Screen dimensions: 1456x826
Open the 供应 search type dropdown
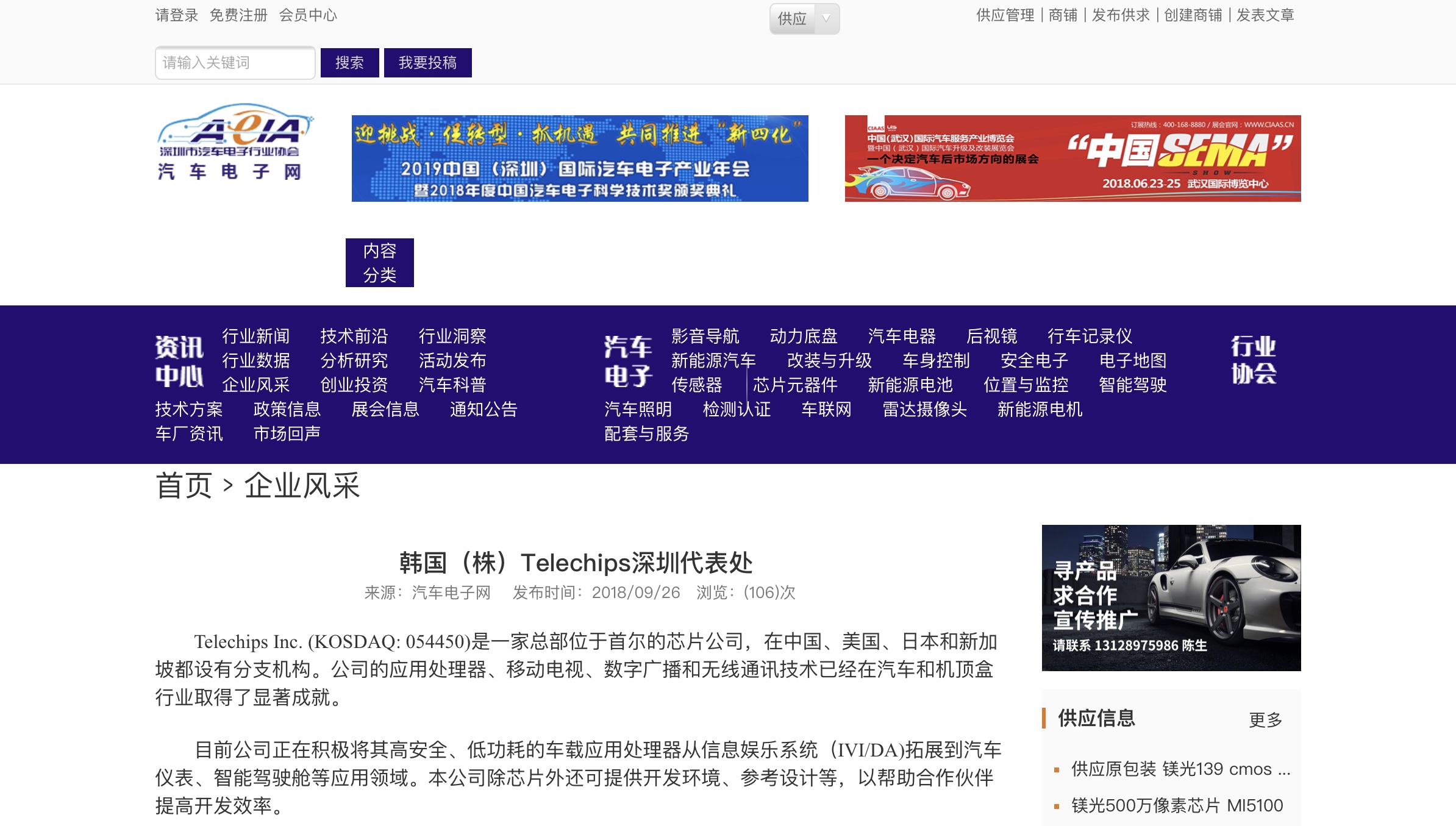click(x=804, y=19)
